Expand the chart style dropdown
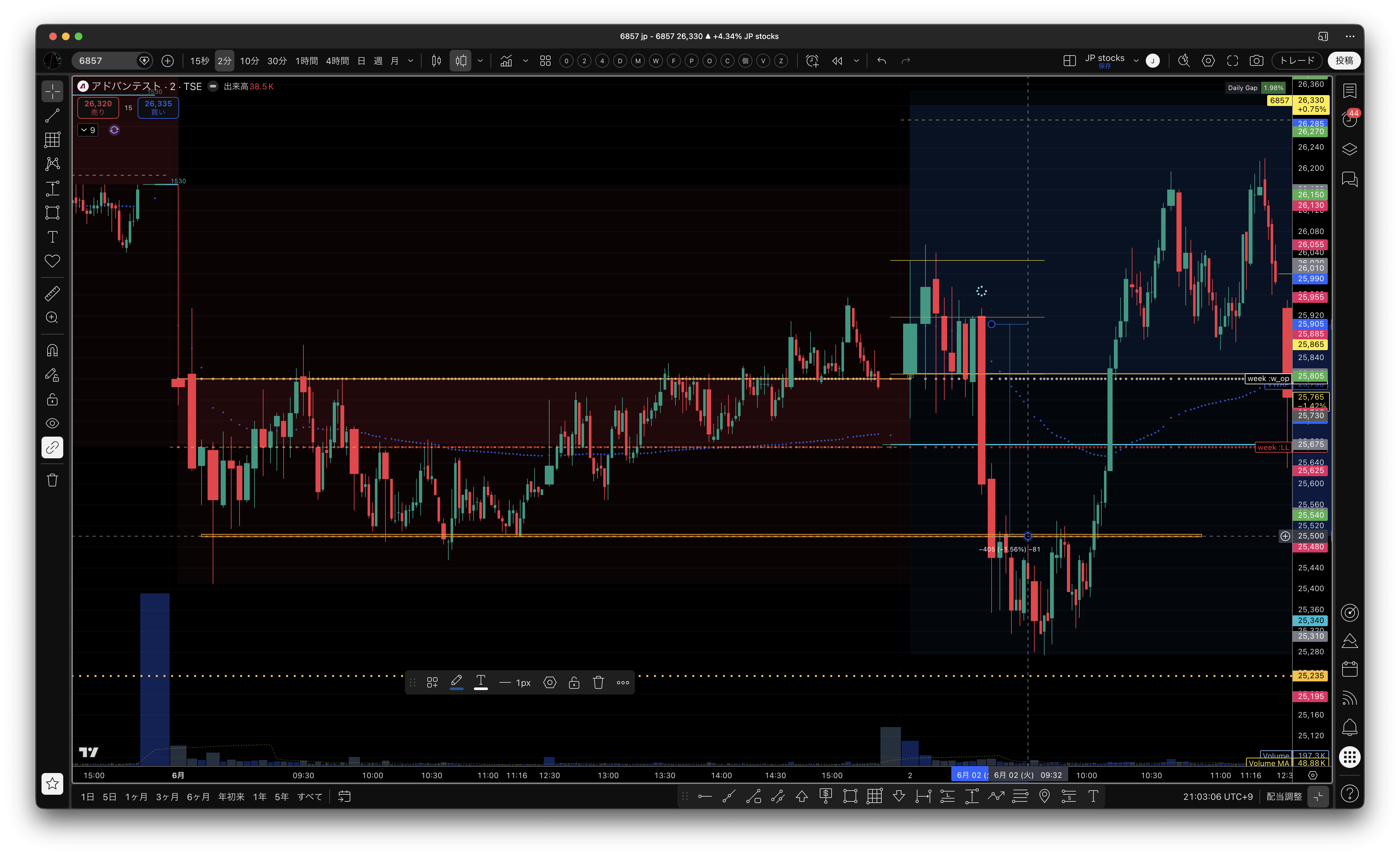 pos(480,61)
